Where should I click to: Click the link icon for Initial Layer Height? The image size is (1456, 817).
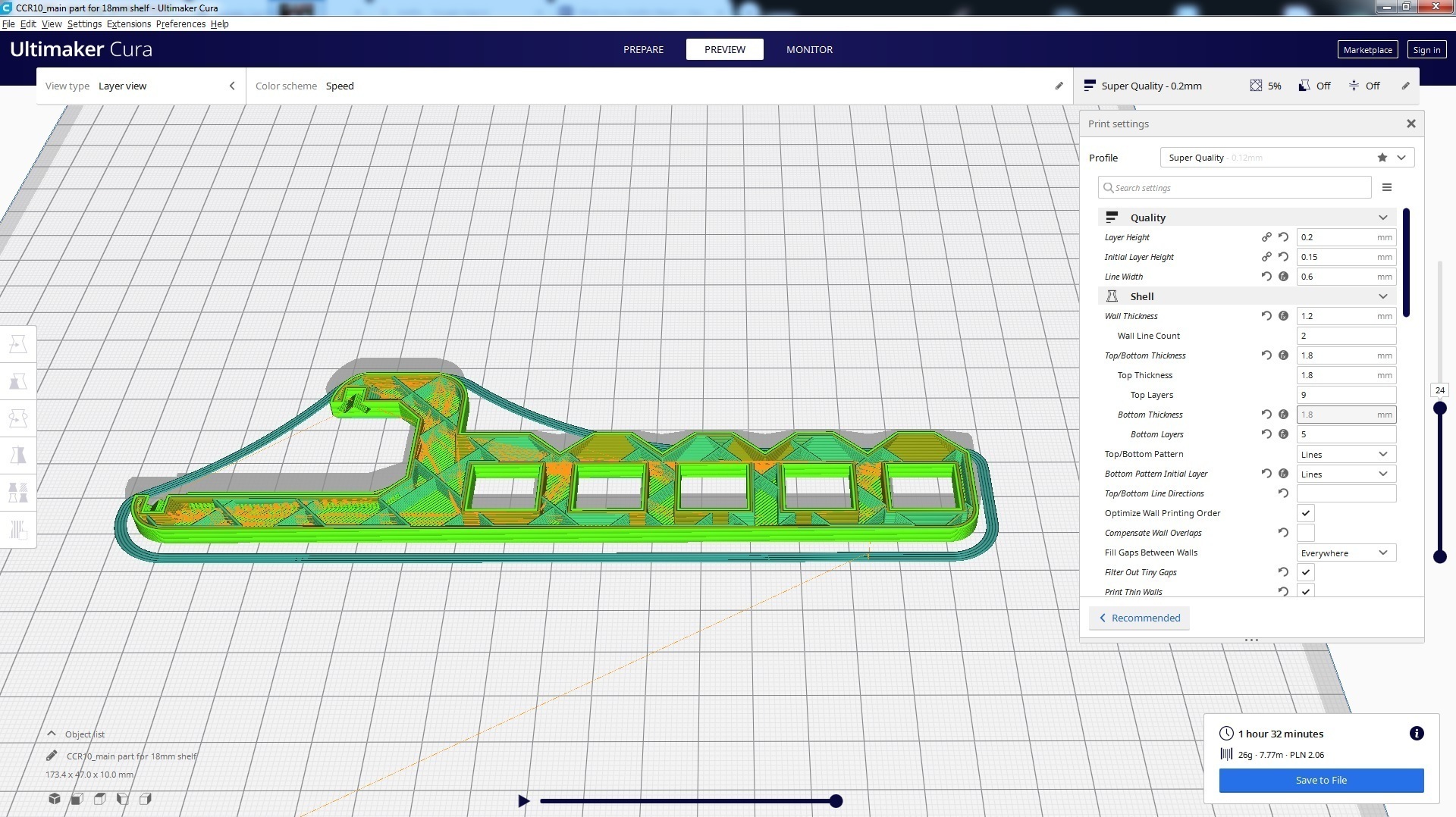click(x=1266, y=257)
